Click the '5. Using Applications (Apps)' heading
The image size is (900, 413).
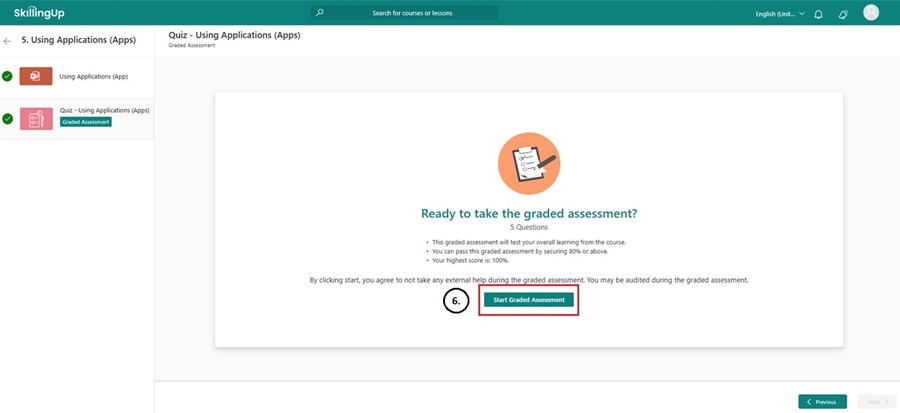[79, 40]
